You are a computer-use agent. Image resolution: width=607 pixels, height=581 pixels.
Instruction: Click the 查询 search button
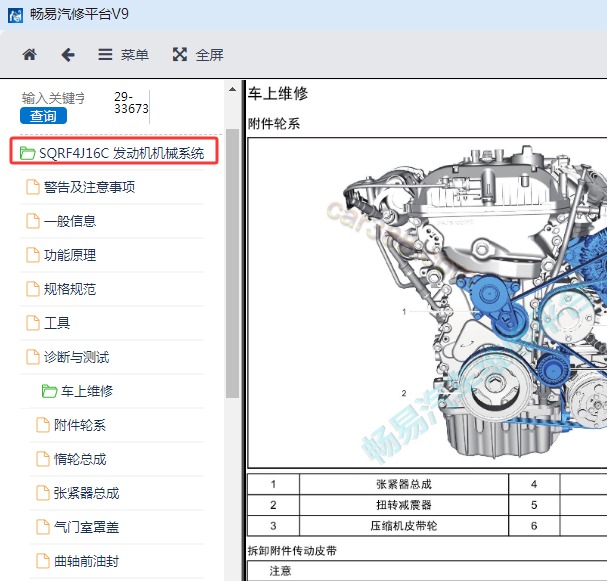coord(43,116)
